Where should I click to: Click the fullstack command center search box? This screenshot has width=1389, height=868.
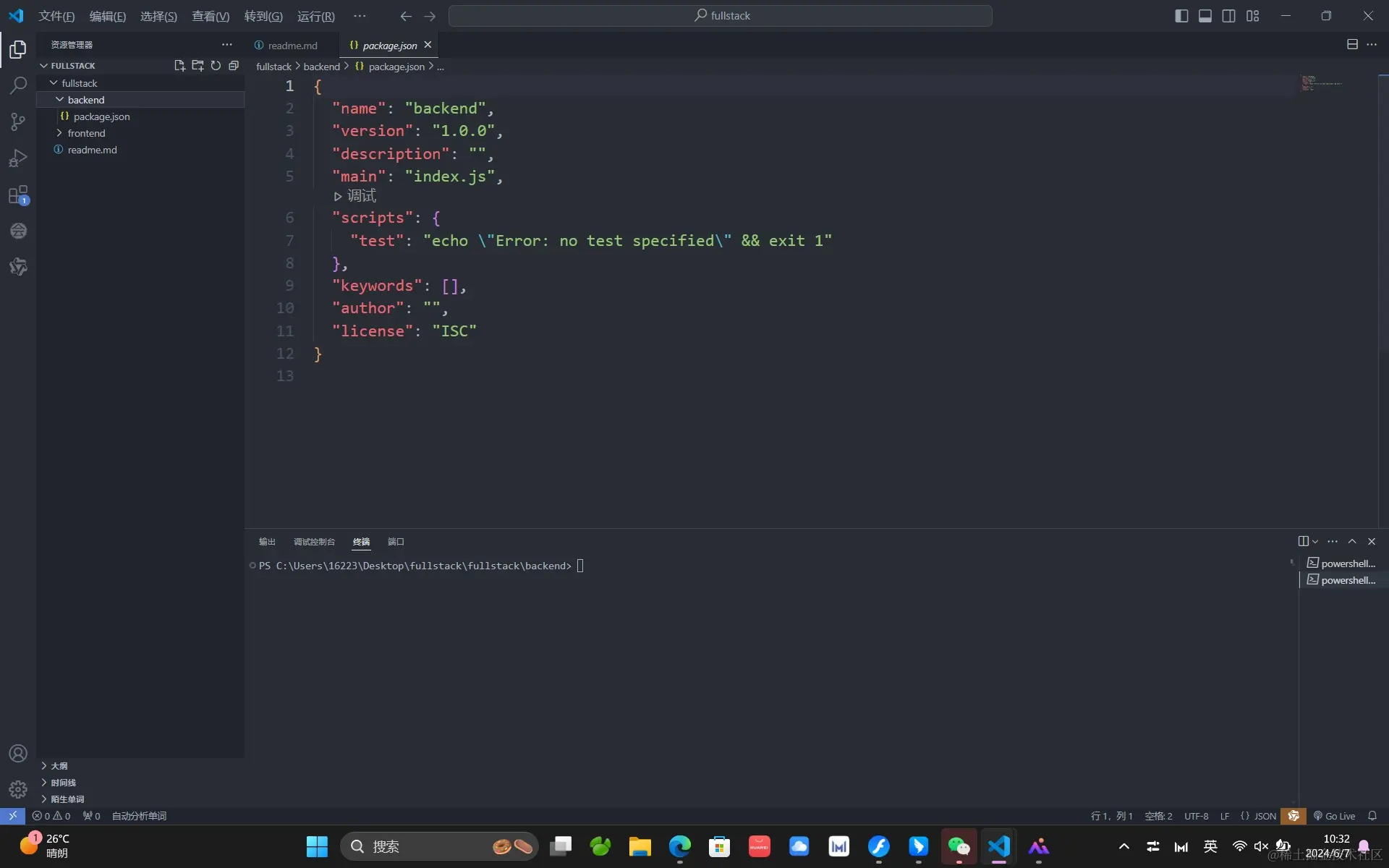click(x=720, y=16)
